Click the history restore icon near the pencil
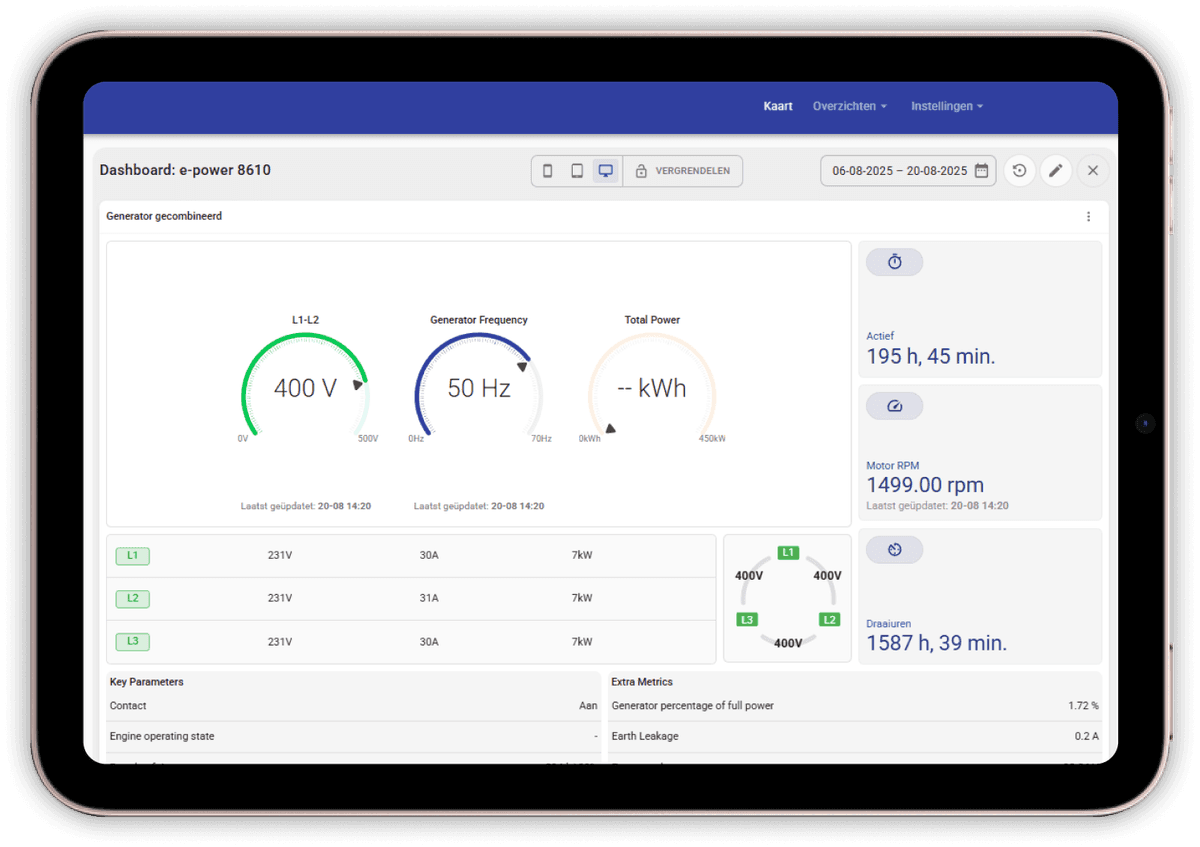 tap(1019, 170)
